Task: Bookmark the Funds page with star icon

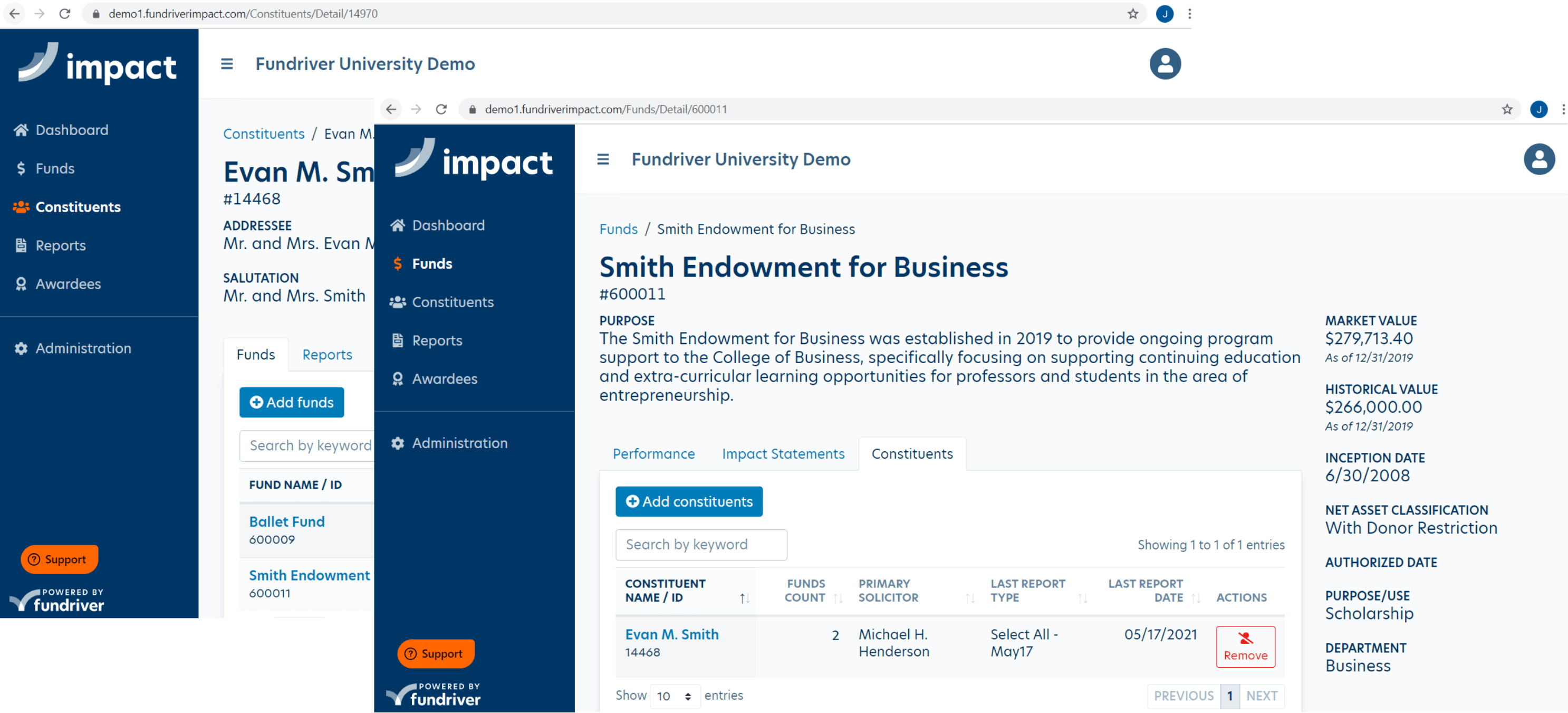Action: tap(1506, 110)
